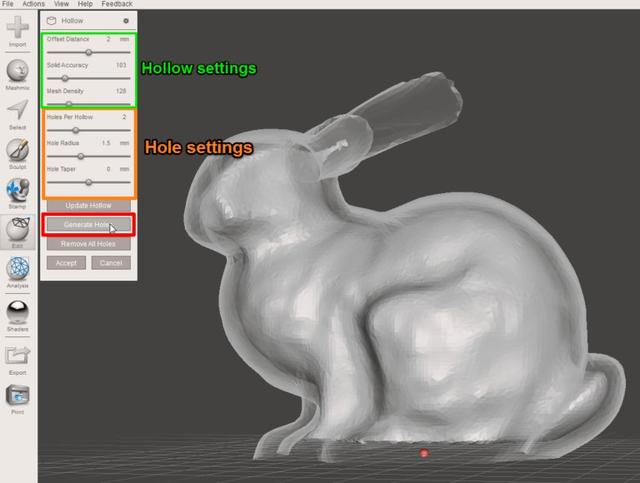Image resolution: width=640 pixels, height=483 pixels.
Task: Choose the Sculpt brush tool
Action: pyautogui.click(x=17, y=151)
